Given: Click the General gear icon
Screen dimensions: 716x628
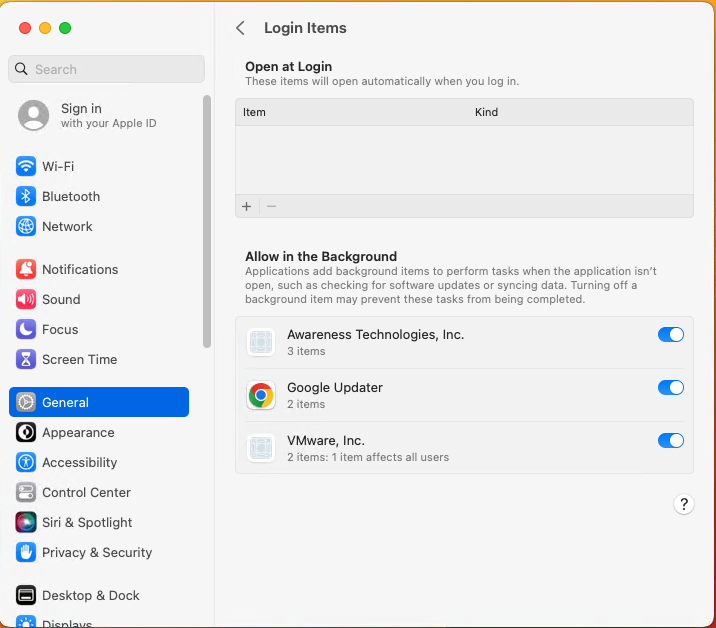Looking at the screenshot, I should (x=26, y=402).
